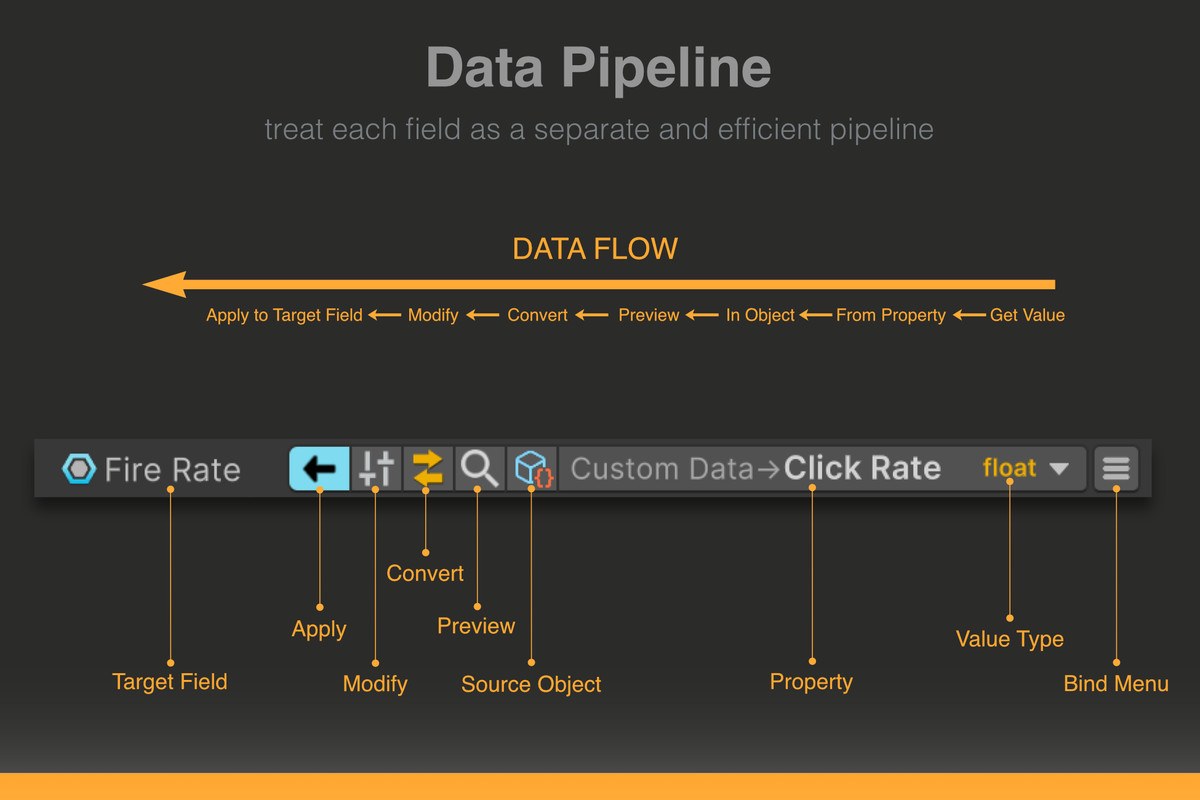The height and width of the screenshot is (800, 1200).
Task: Expand the float value type dropdown arrow
Action: click(x=1059, y=468)
